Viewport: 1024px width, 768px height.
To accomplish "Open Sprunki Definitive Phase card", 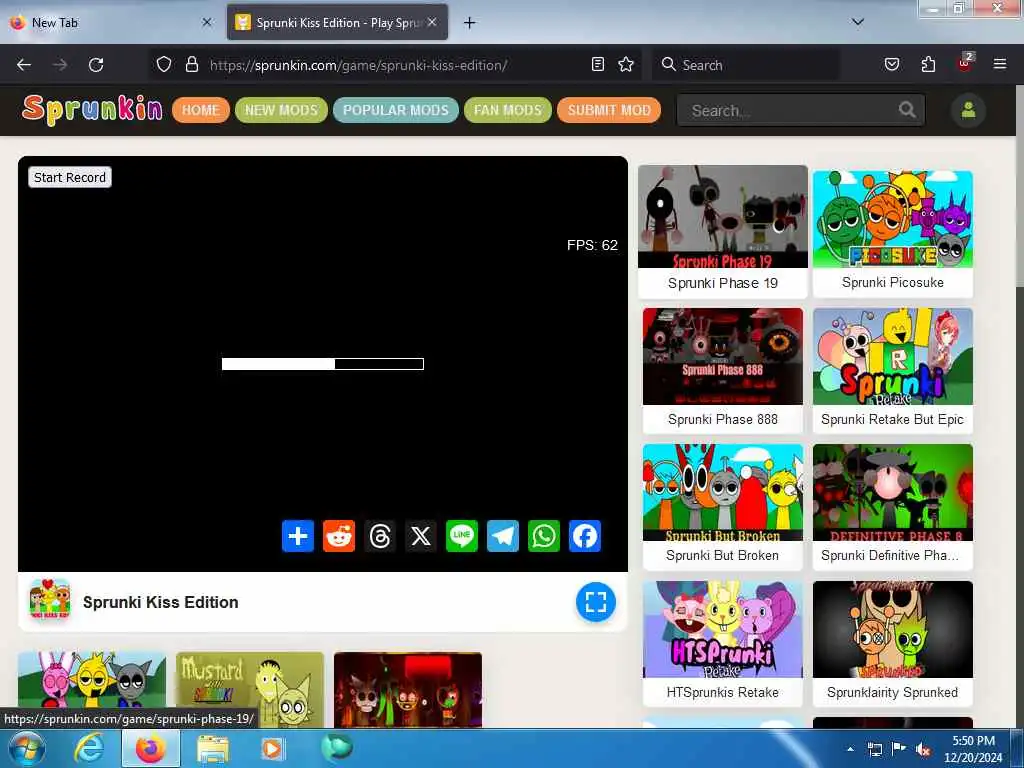I will (x=893, y=507).
